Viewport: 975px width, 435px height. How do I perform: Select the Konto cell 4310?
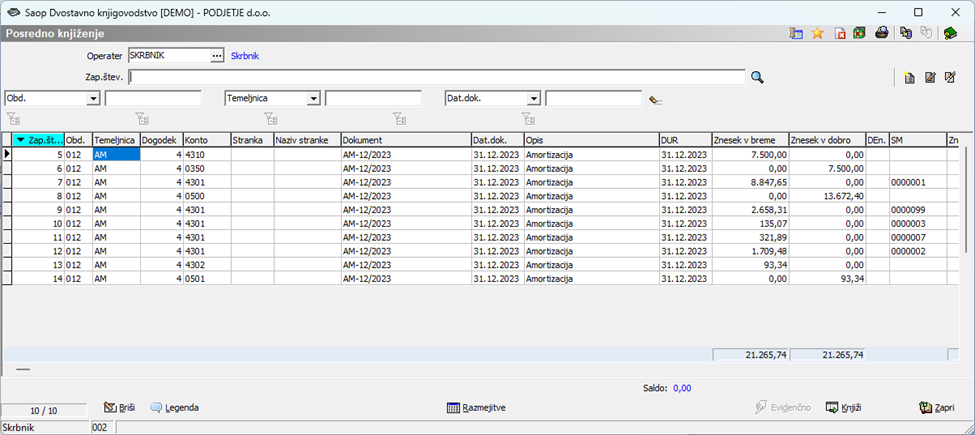[x=207, y=154]
